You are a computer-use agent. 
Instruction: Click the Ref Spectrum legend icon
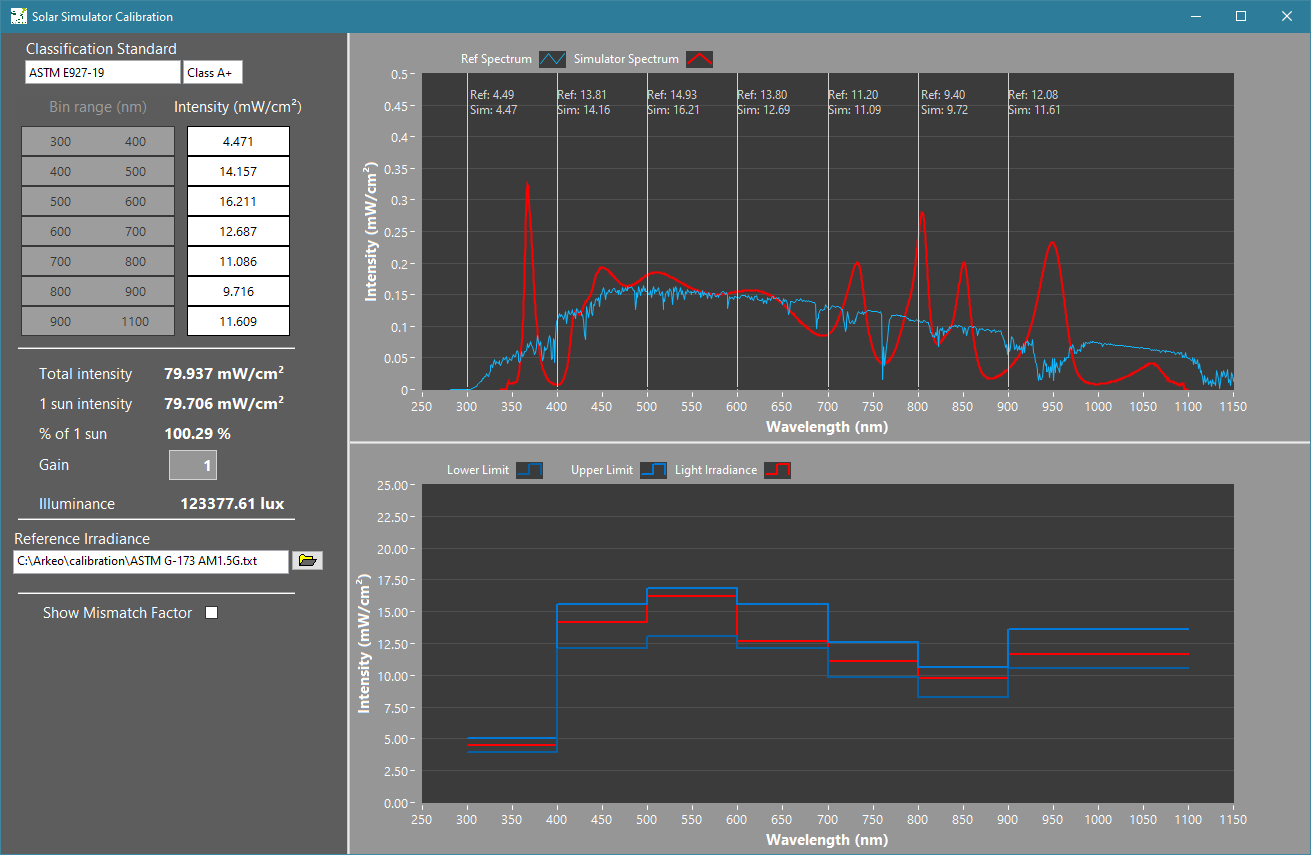coord(553,59)
